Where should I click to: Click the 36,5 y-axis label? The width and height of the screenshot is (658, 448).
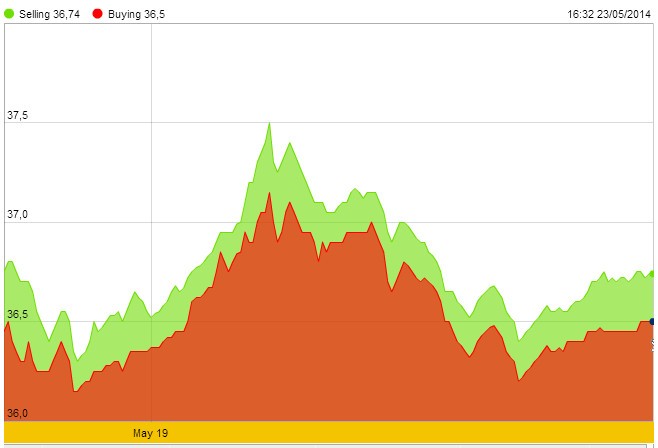tap(18, 315)
